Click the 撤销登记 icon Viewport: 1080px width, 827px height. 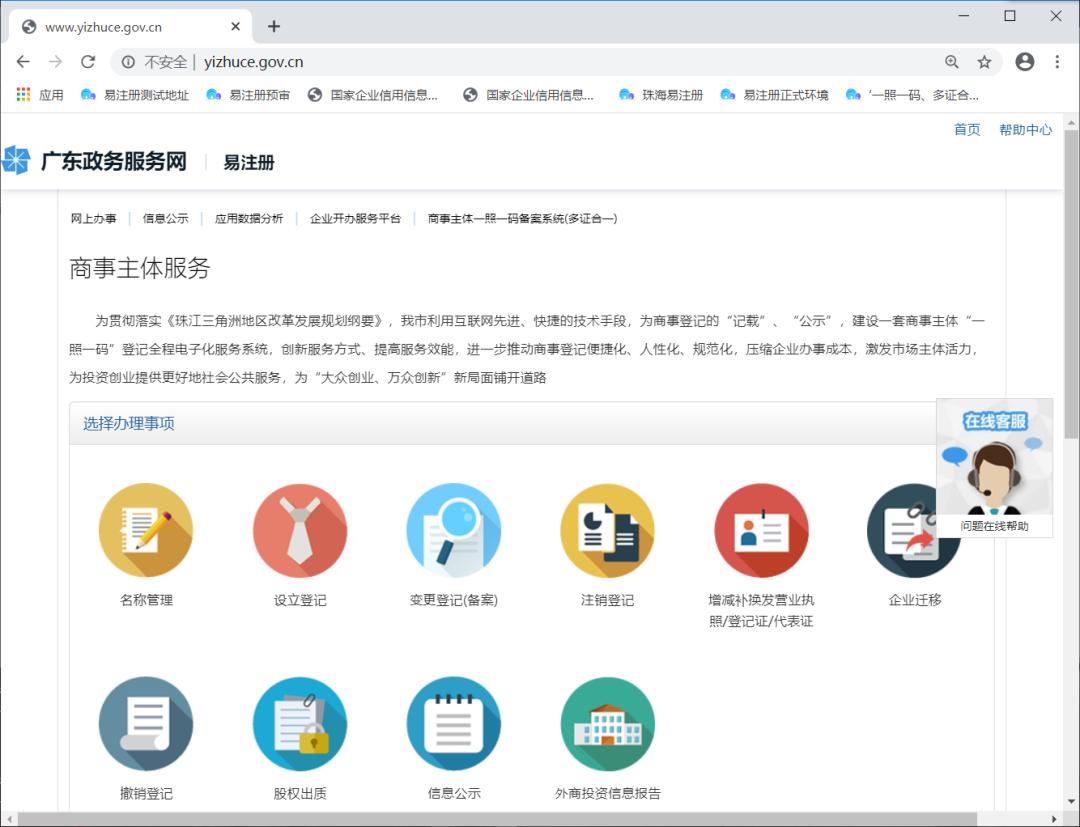tap(146, 723)
